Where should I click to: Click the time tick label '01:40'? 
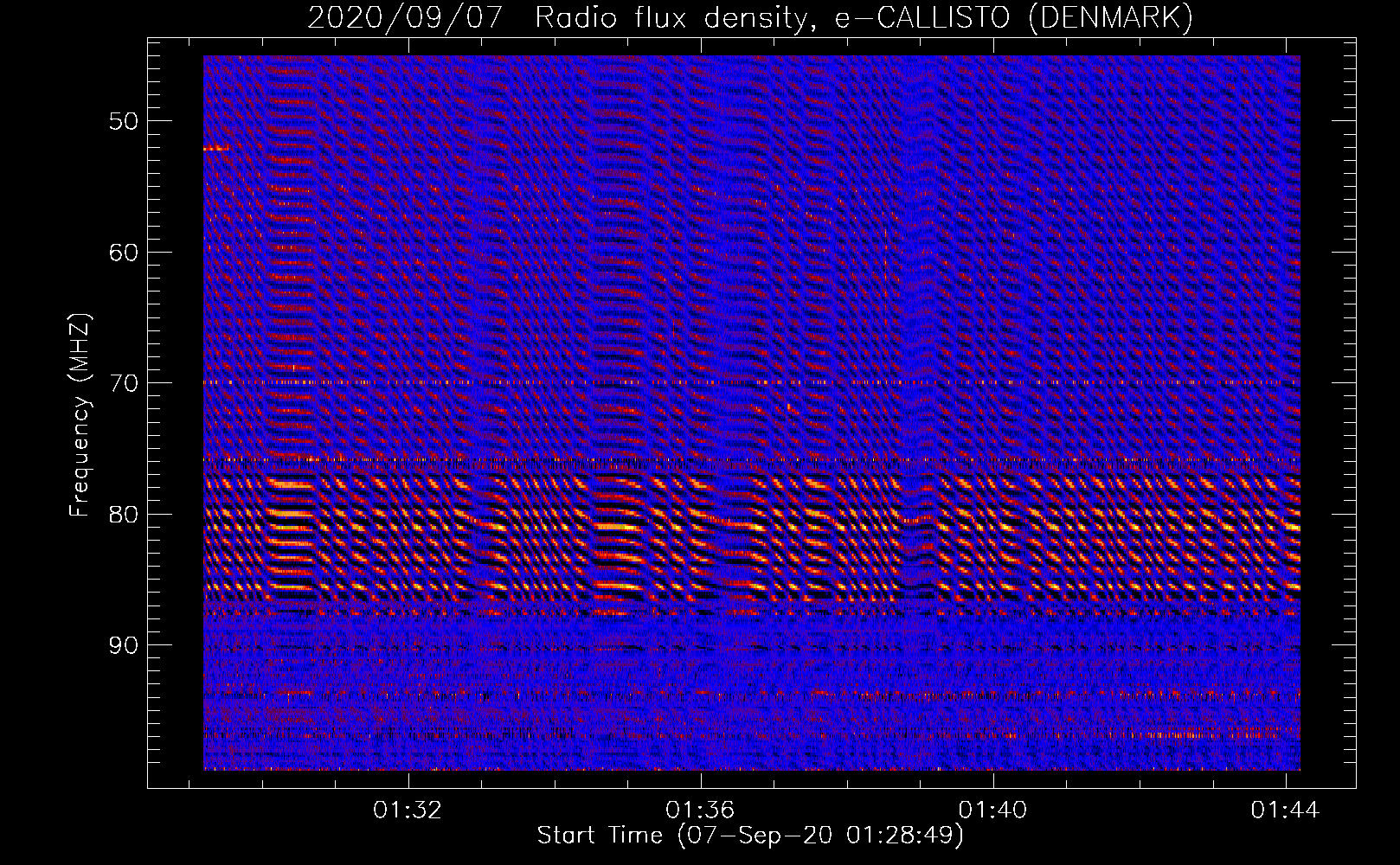click(x=992, y=810)
